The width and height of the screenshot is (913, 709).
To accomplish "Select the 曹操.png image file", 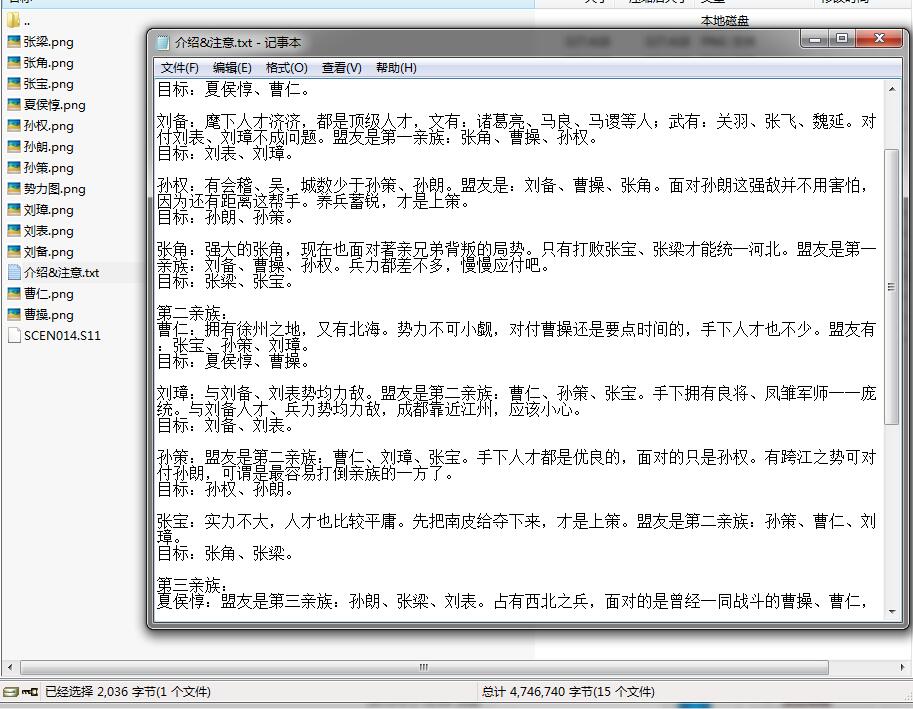I will point(48,315).
